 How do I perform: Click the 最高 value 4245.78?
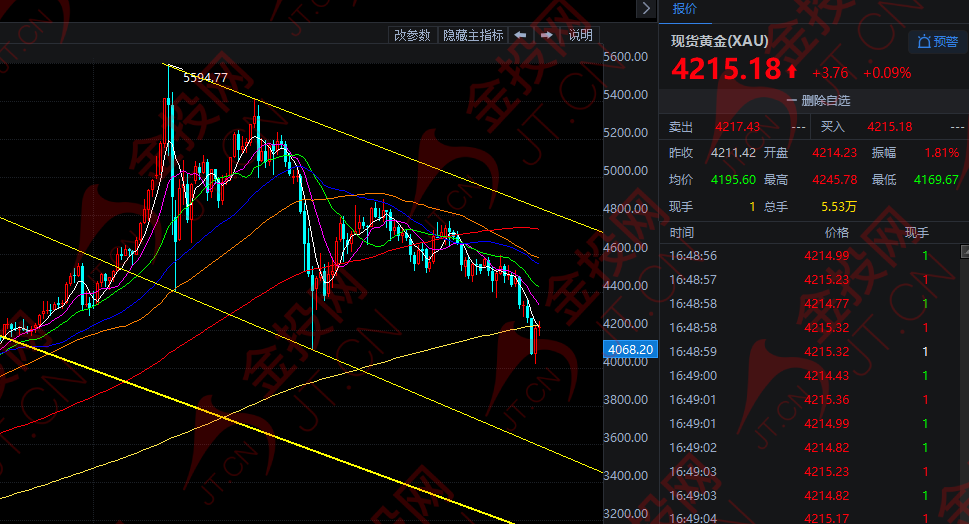tap(834, 180)
